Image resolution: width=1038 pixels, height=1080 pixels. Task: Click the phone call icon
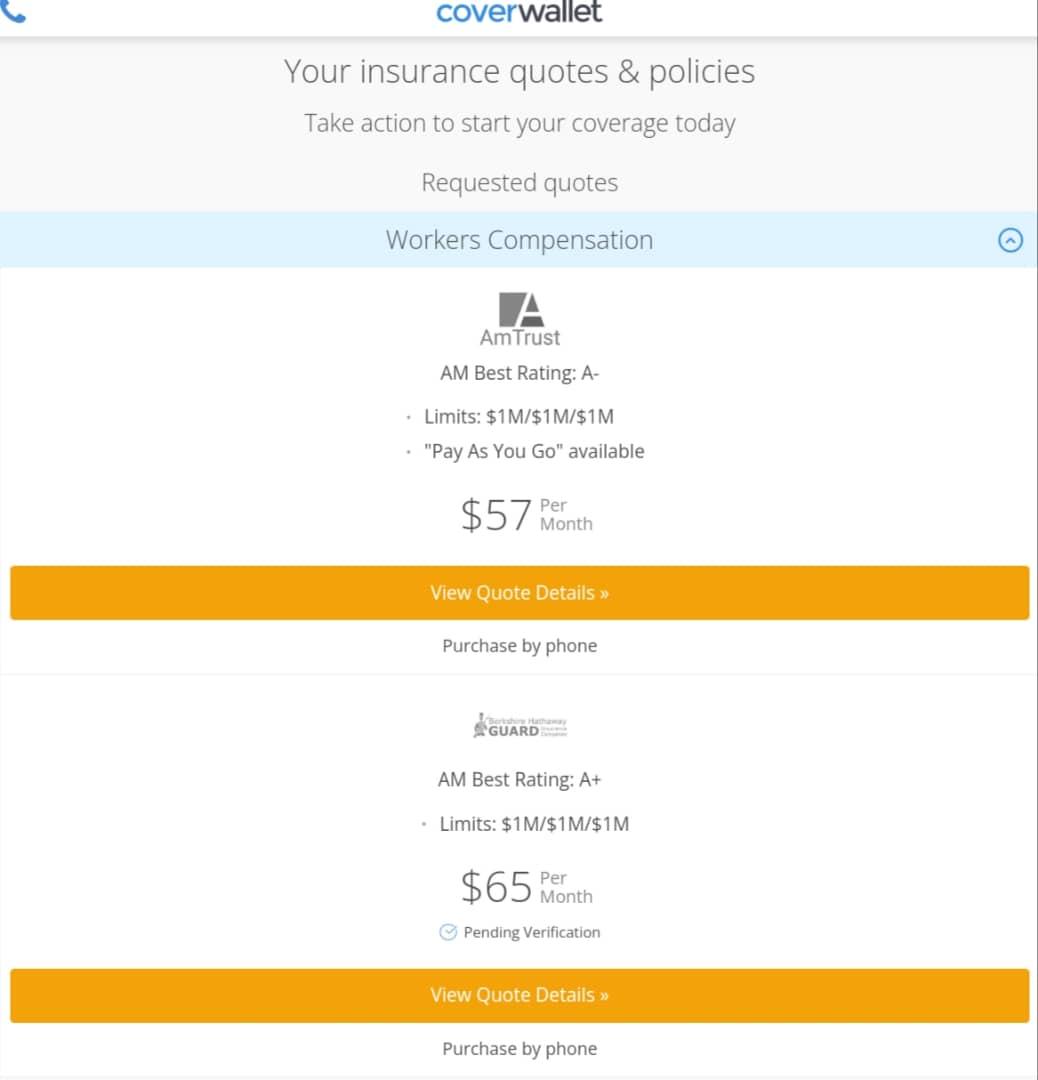point(14,11)
